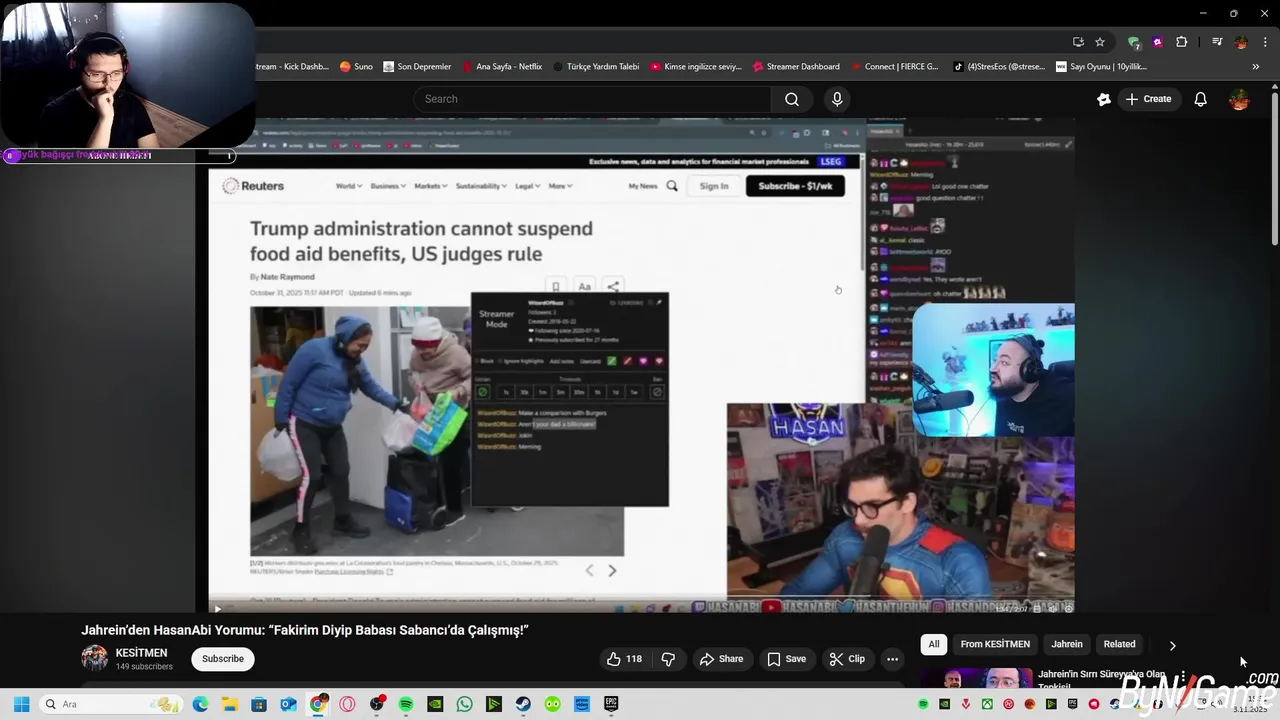Open Outlook from the taskbar
Viewport: 1280px width, 720px height.
[288, 704]
